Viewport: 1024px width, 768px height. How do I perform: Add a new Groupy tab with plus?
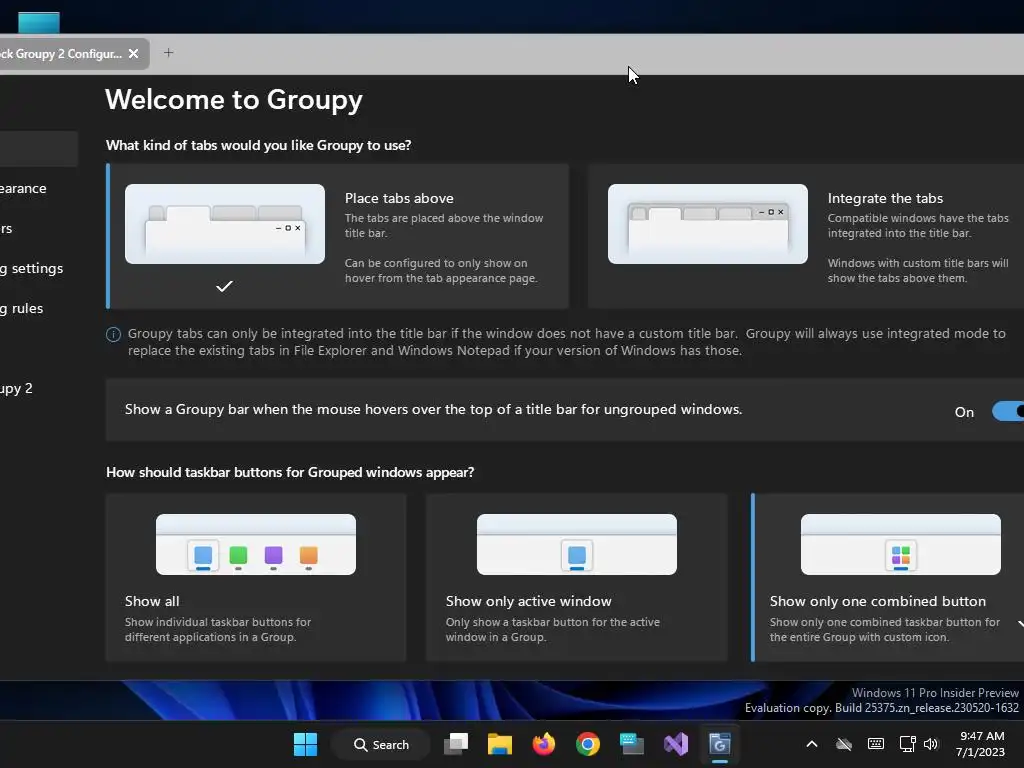pos(168,53)
